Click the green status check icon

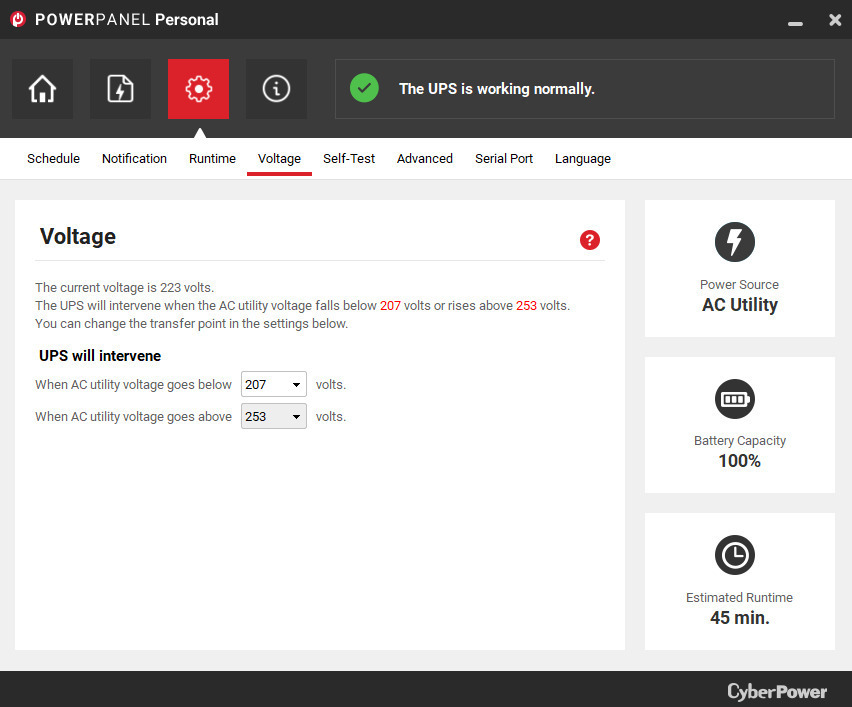pyautogui.click(x=364, y=88)
